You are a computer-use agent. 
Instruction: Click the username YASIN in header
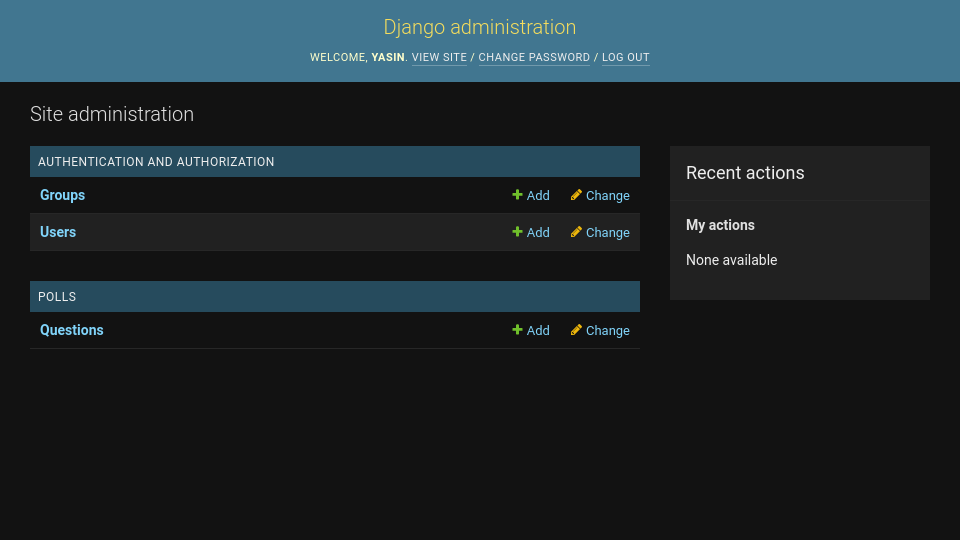click(388, 57)
